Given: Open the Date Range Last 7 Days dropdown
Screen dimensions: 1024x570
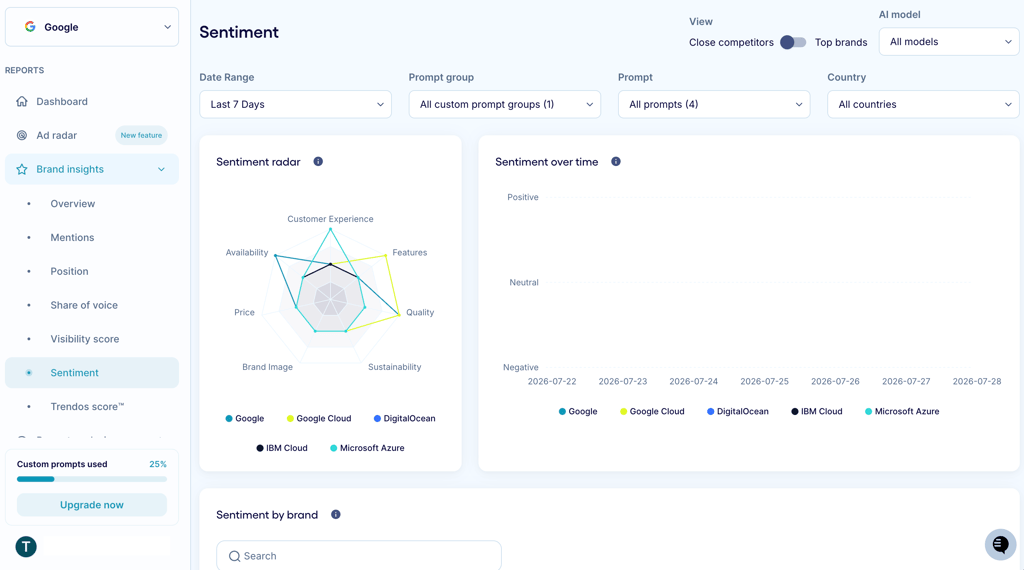Looking at the screenshot, I should point(295,104).
